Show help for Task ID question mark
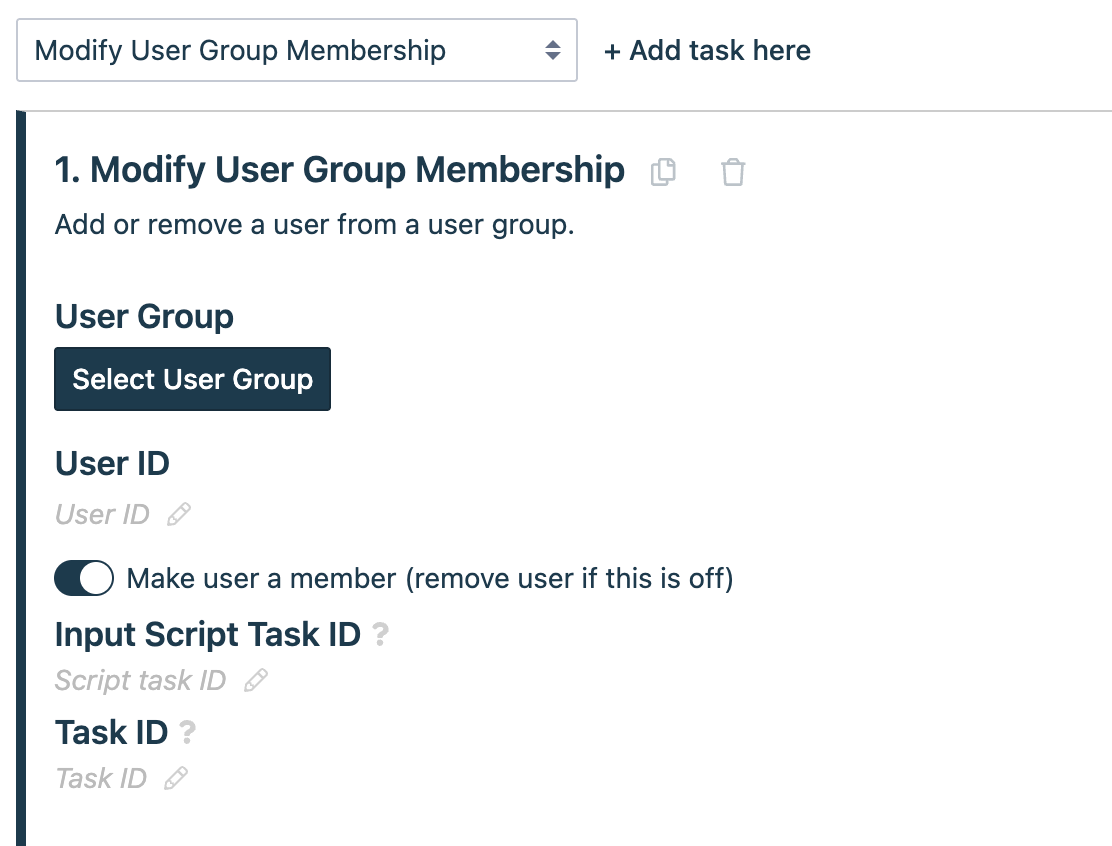The image size is (1112, 846). 187,732
